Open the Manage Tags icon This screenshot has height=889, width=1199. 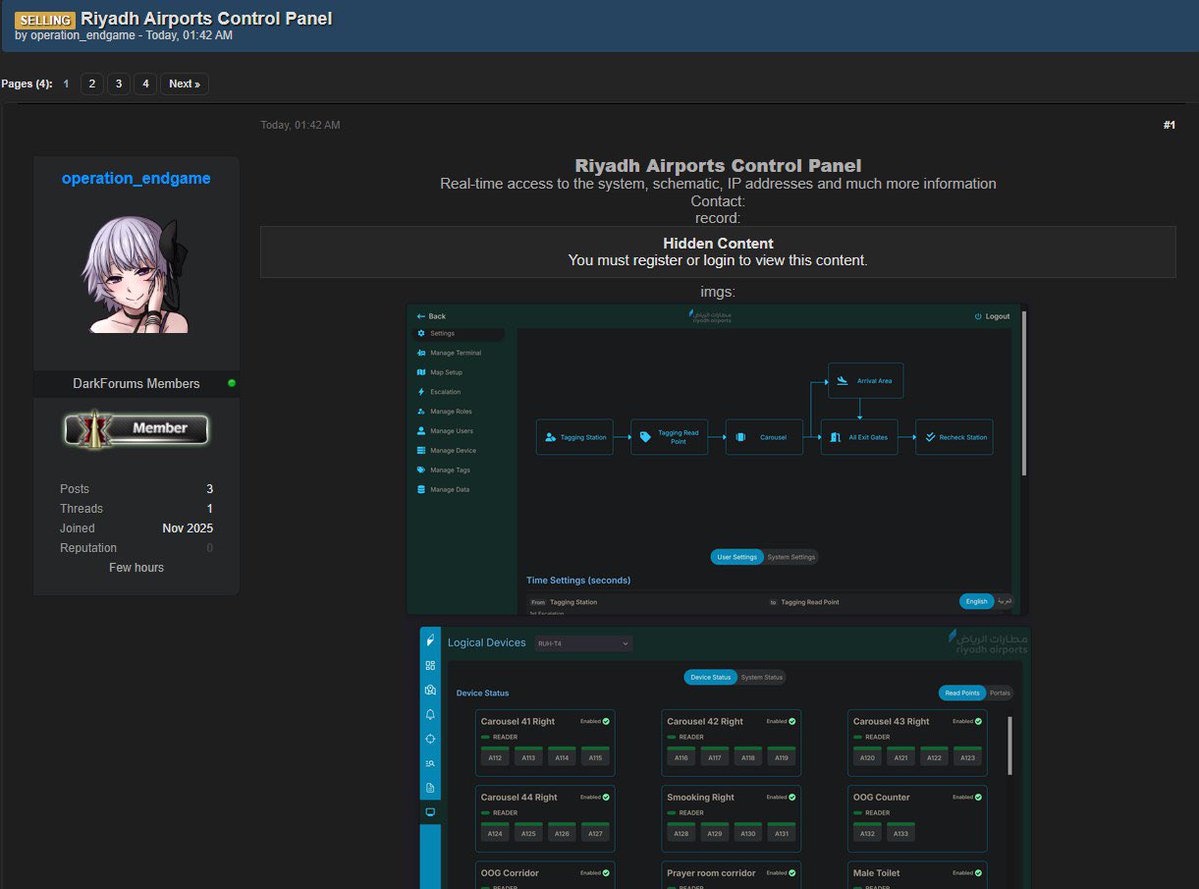pos(421,470)
